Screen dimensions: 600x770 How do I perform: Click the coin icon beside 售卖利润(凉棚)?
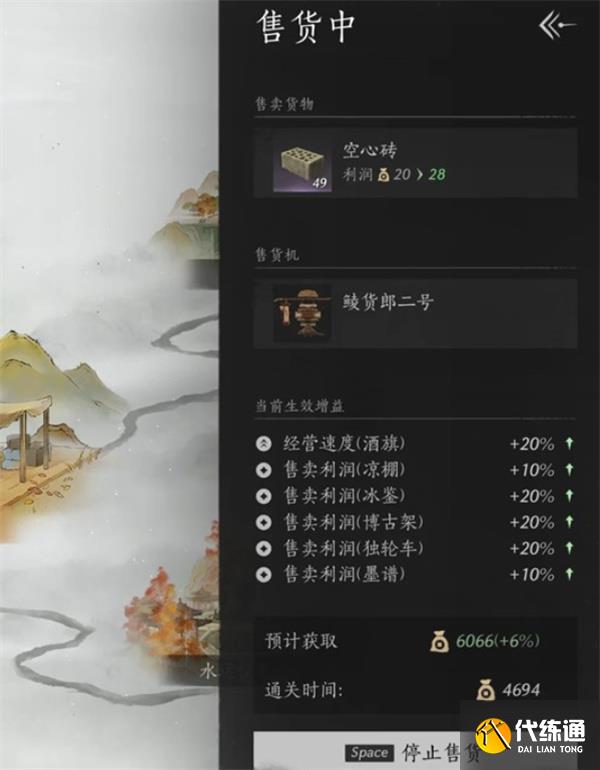coord(264,470)
